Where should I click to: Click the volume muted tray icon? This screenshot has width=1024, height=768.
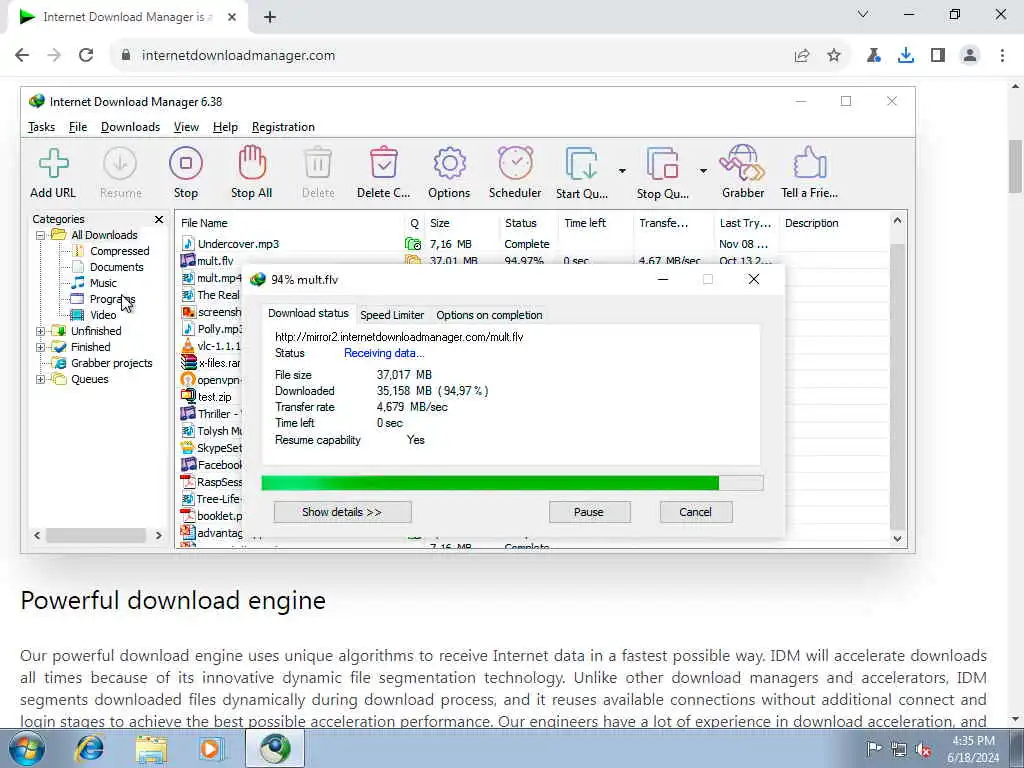[923, 749]
